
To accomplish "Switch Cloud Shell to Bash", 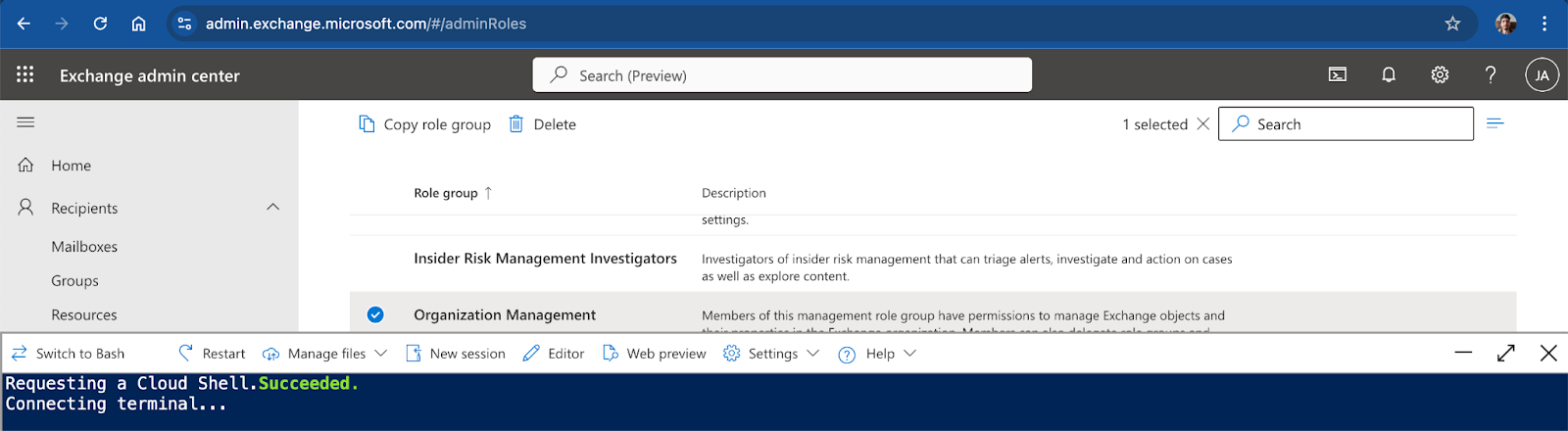I will coord(68,354).
